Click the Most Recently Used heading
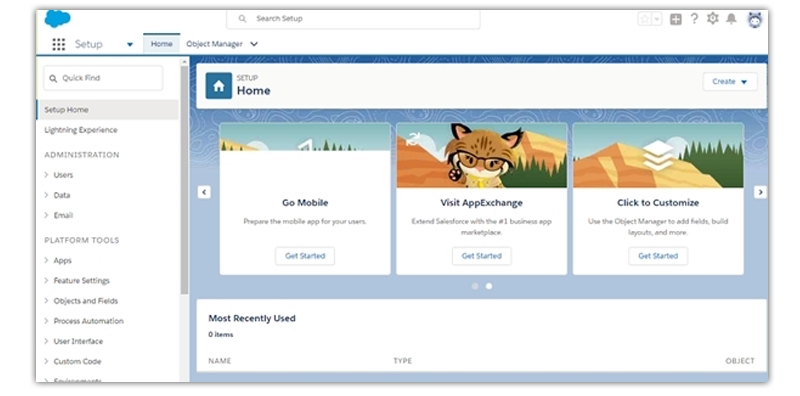The image size is (800, 396). pyautogui.click(x=252, y=318)
